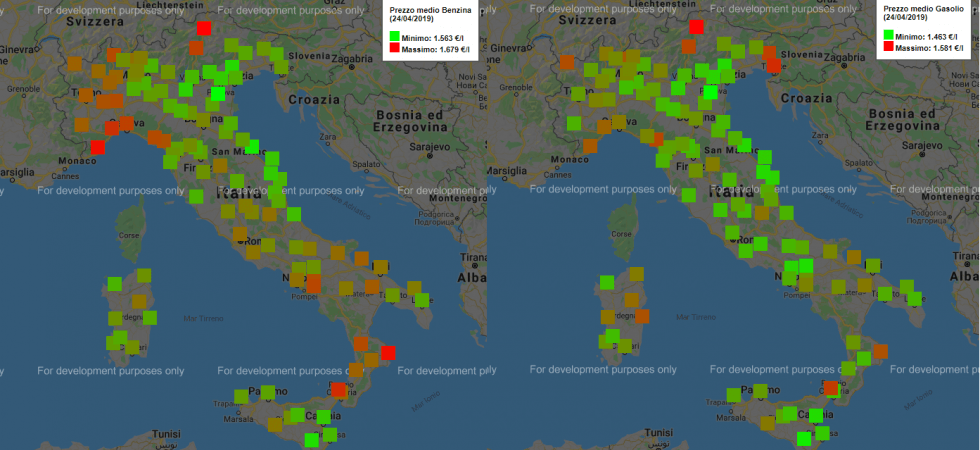Click the red Massimo swatch in Benzina legend
This screenshot has width=980, height=450.
[x=393, y=48]
